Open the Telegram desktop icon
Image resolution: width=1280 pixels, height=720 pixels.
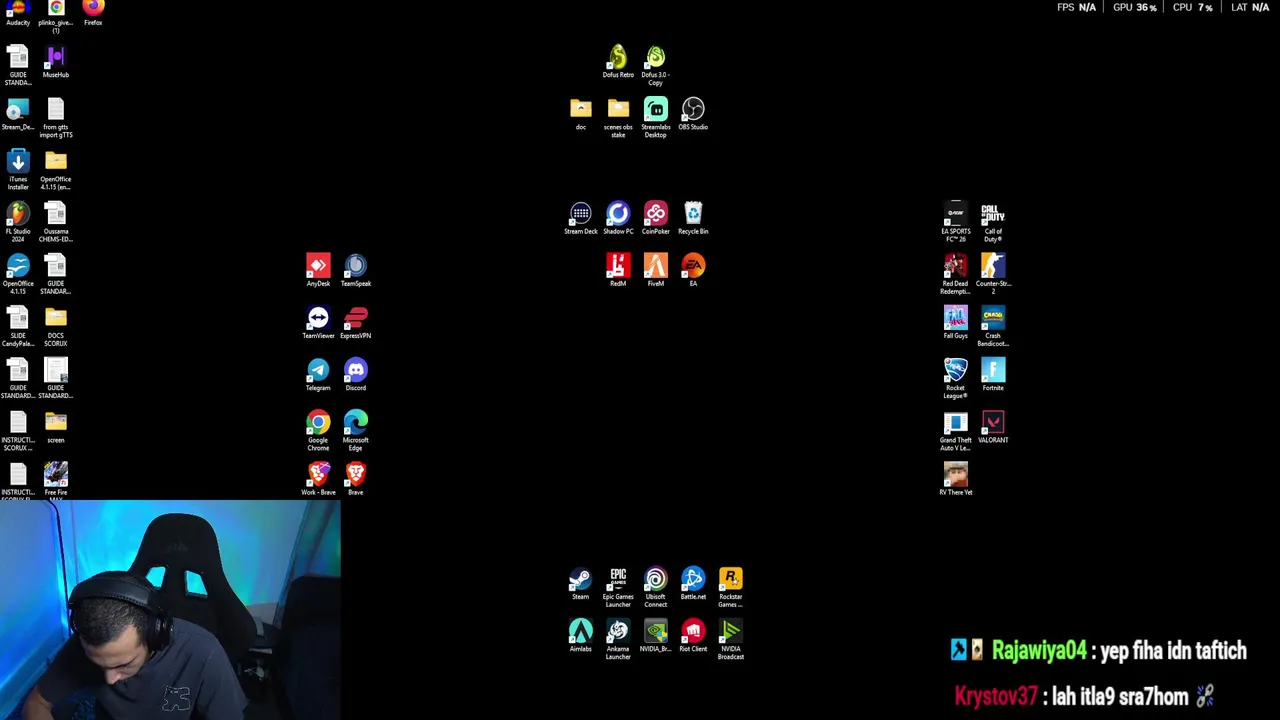[318, 374]
